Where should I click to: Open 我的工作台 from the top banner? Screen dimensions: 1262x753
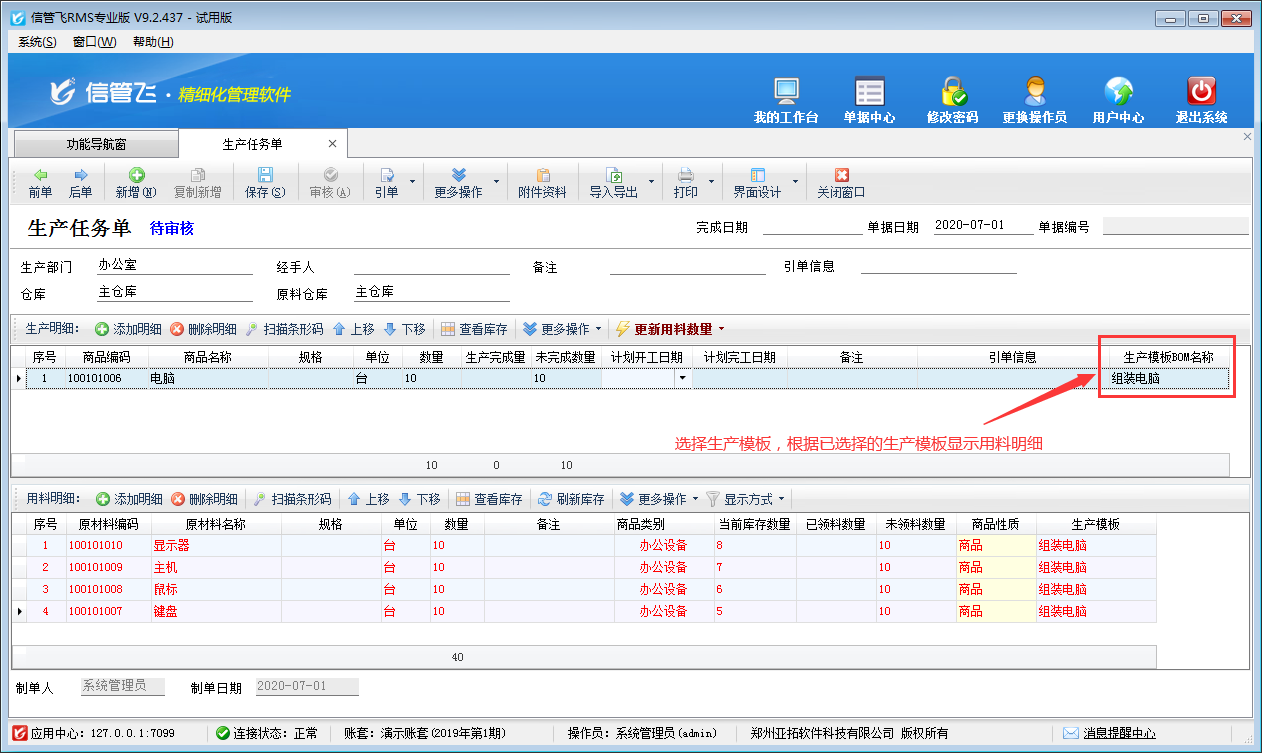(x=786, y=92)
